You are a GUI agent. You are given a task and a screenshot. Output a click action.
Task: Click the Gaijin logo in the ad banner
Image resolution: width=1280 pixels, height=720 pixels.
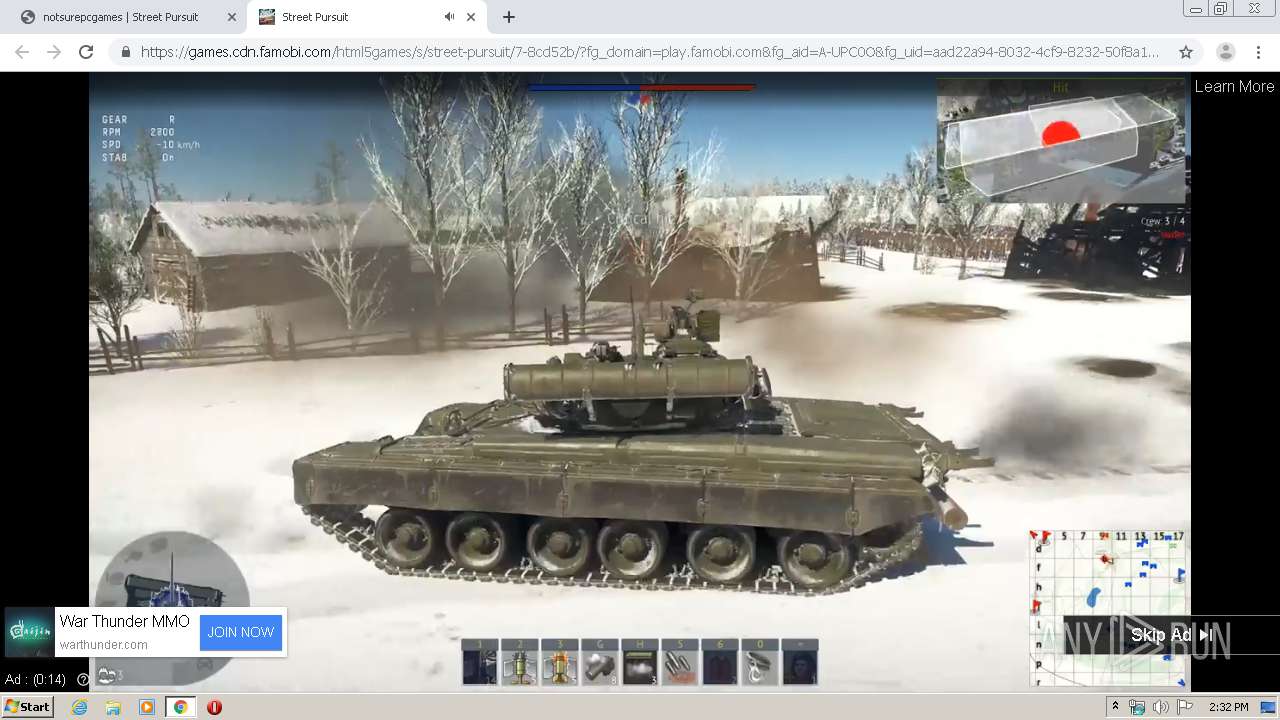point(29,632)
